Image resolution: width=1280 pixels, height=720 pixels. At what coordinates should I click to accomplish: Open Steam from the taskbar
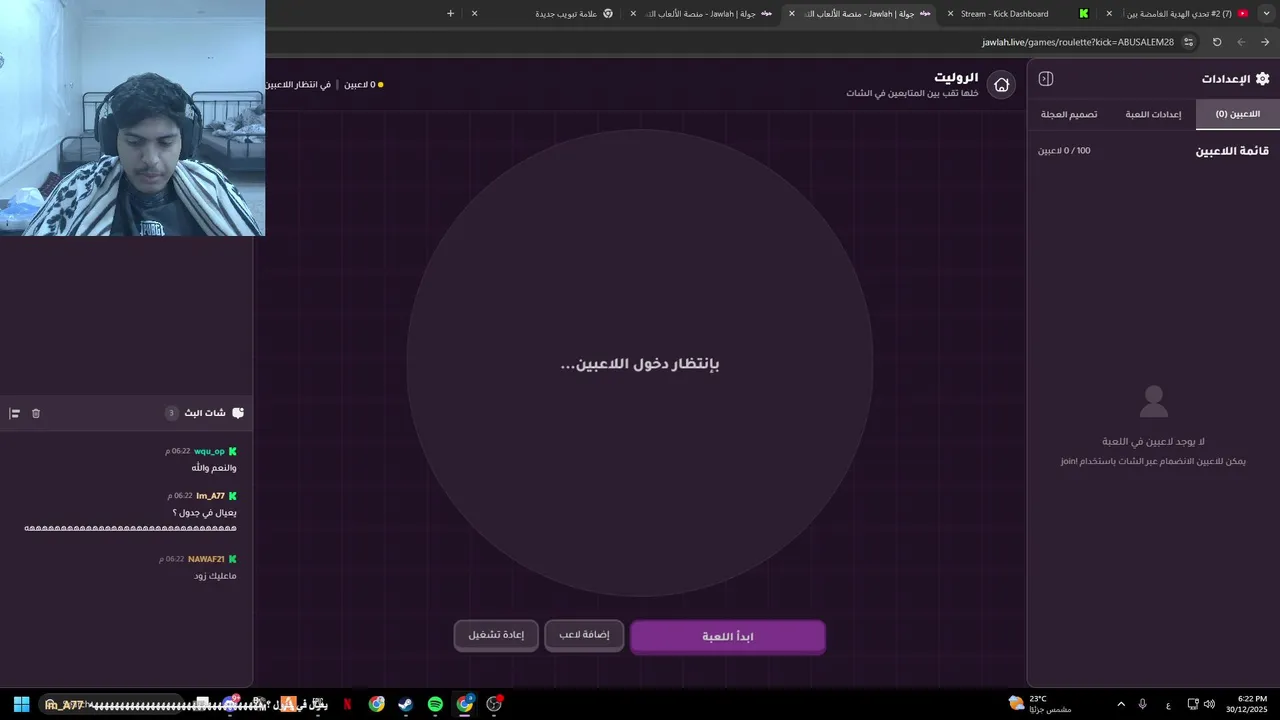pos(405,704)
